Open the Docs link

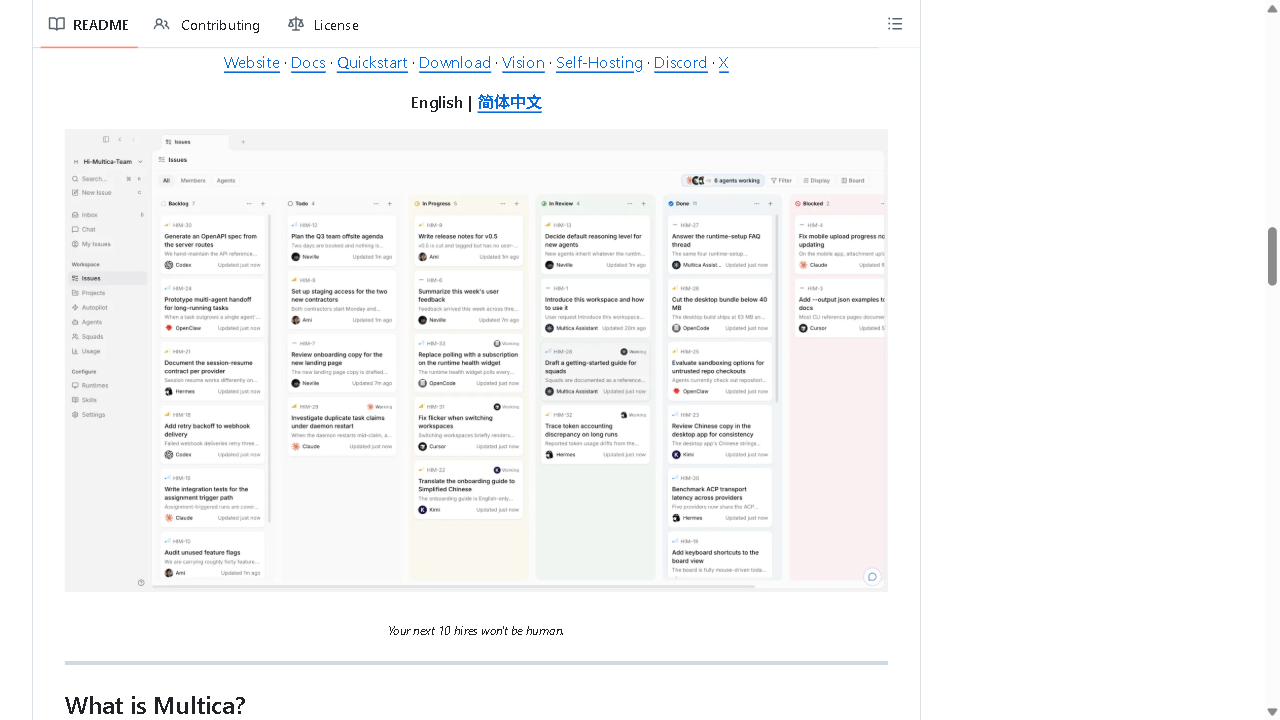point(308,63)
